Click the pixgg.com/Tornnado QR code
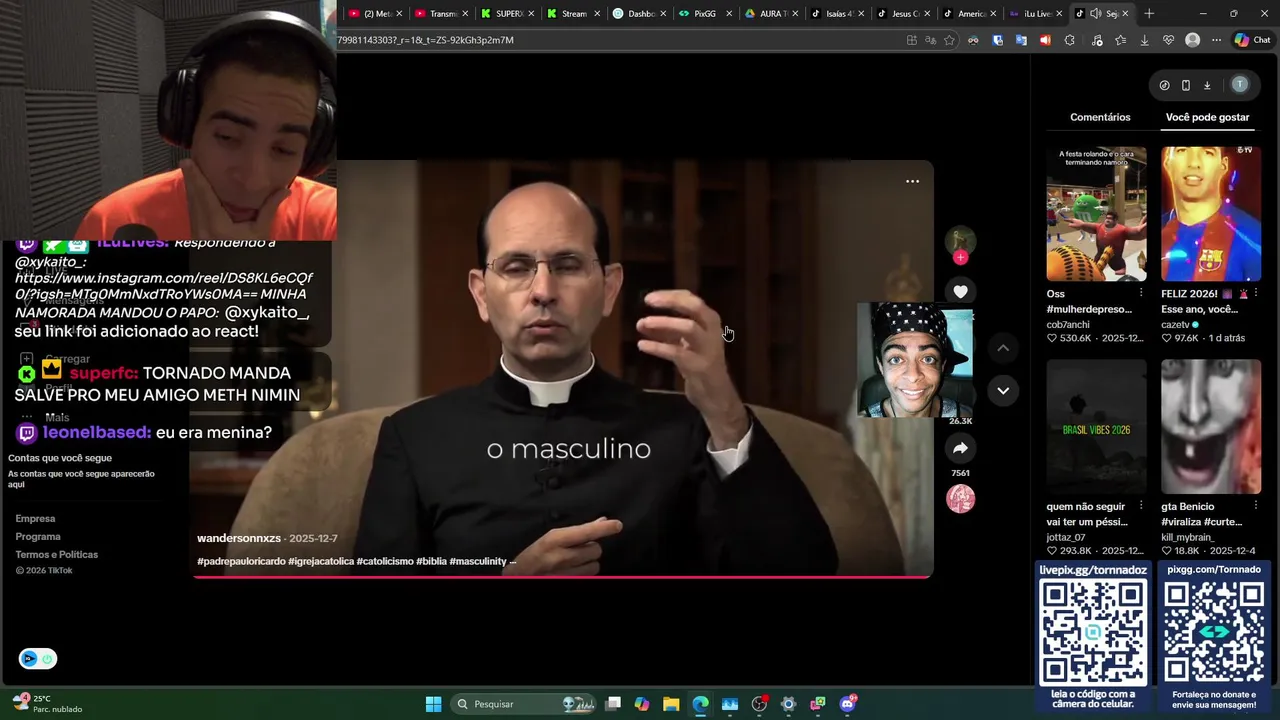This screenshot has width=1280, height=720. (x=1213, y=632)
